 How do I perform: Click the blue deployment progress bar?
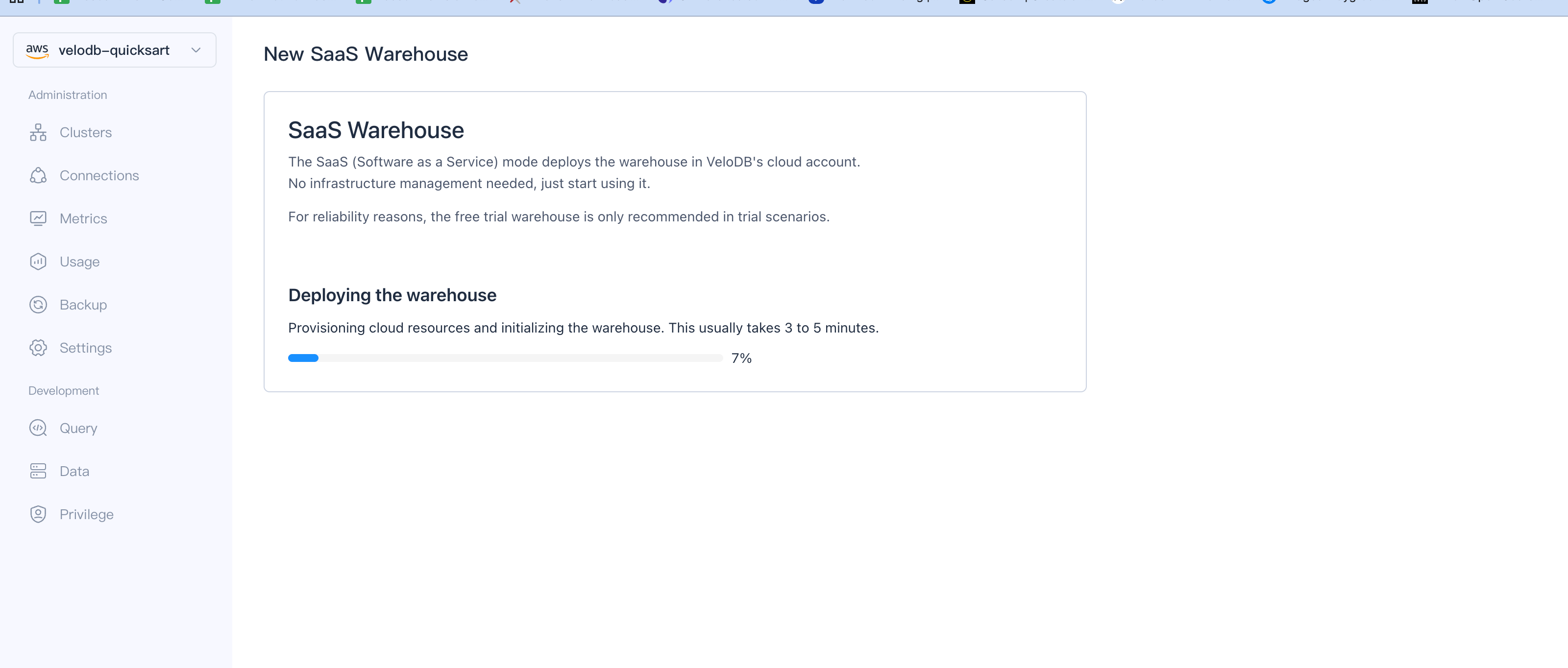pyautogui.click(x=303, y=358)
